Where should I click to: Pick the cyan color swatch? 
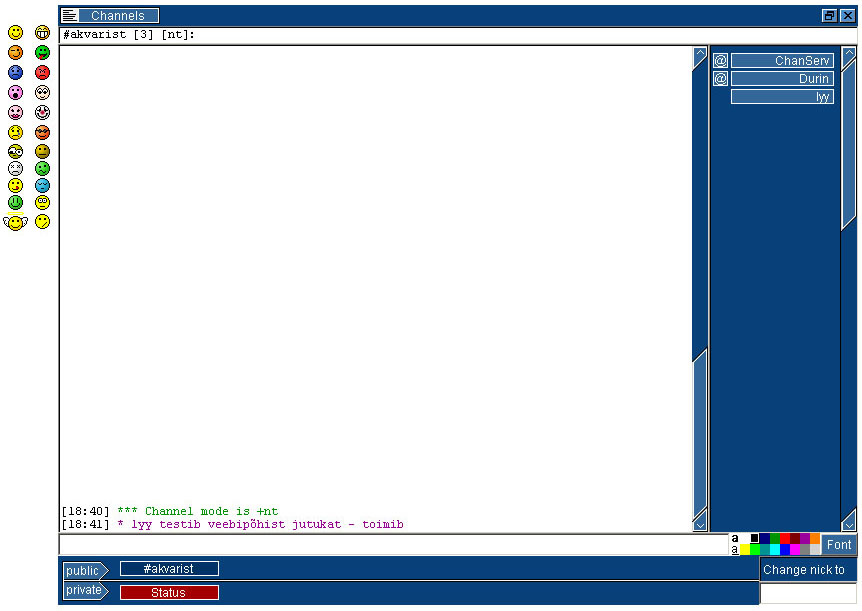click(x=775, y=549)
